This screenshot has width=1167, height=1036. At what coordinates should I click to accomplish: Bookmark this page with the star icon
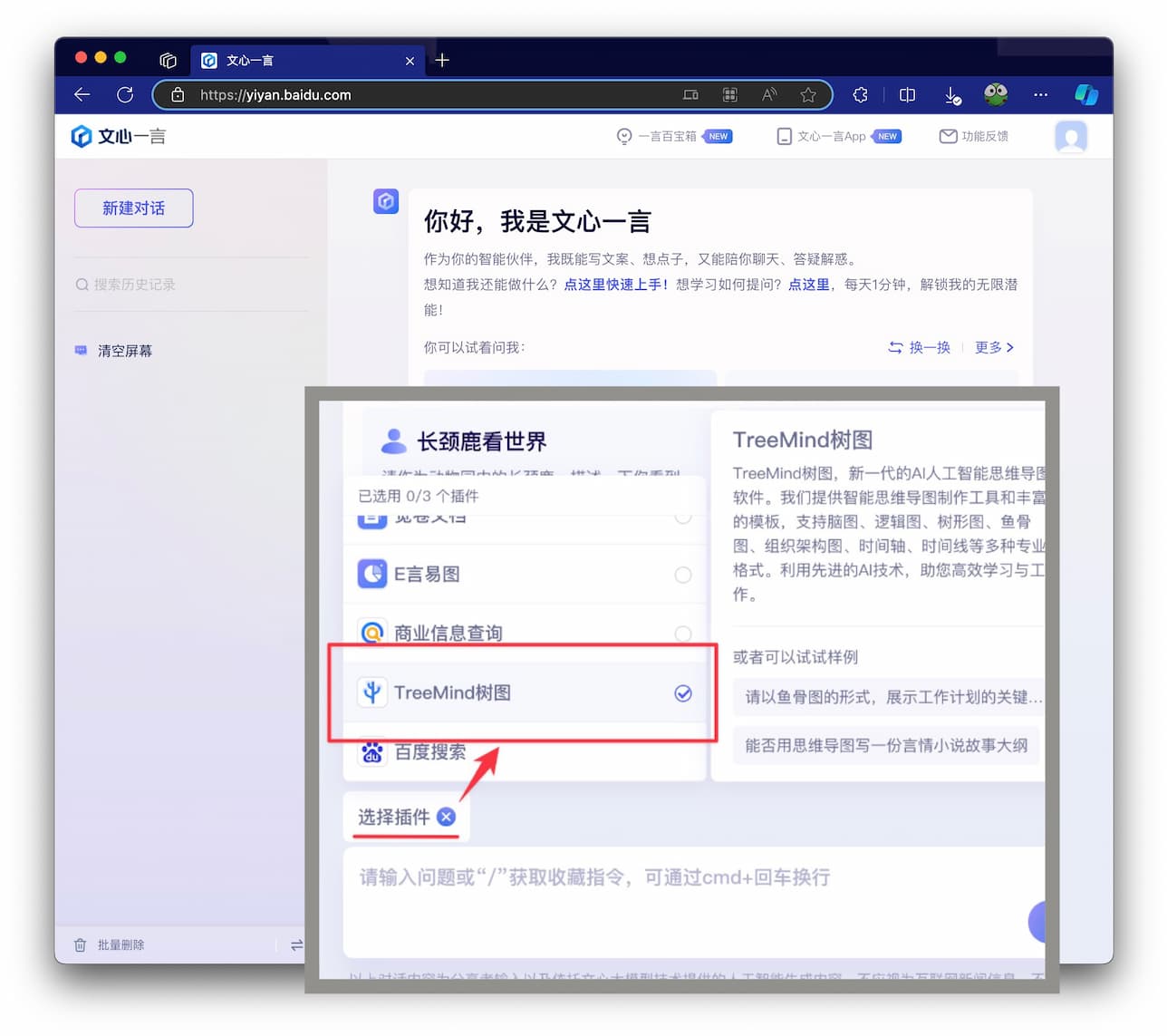[808, 94]
